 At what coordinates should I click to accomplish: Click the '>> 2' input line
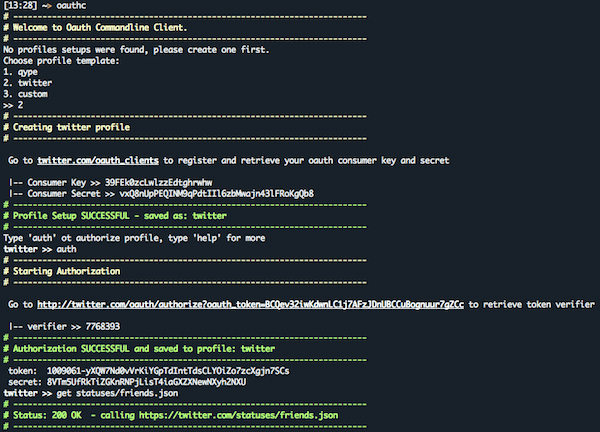coord(13,105)
